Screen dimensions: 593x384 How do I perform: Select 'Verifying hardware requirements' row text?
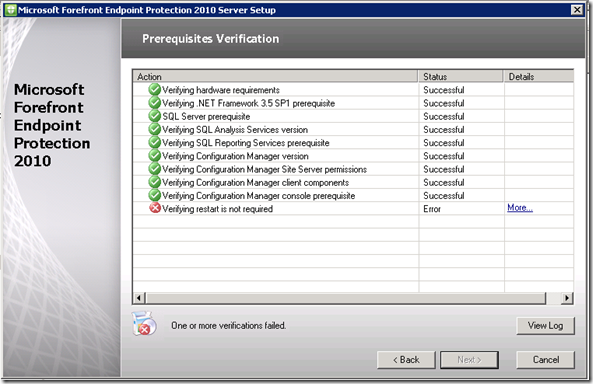[221, 90]
